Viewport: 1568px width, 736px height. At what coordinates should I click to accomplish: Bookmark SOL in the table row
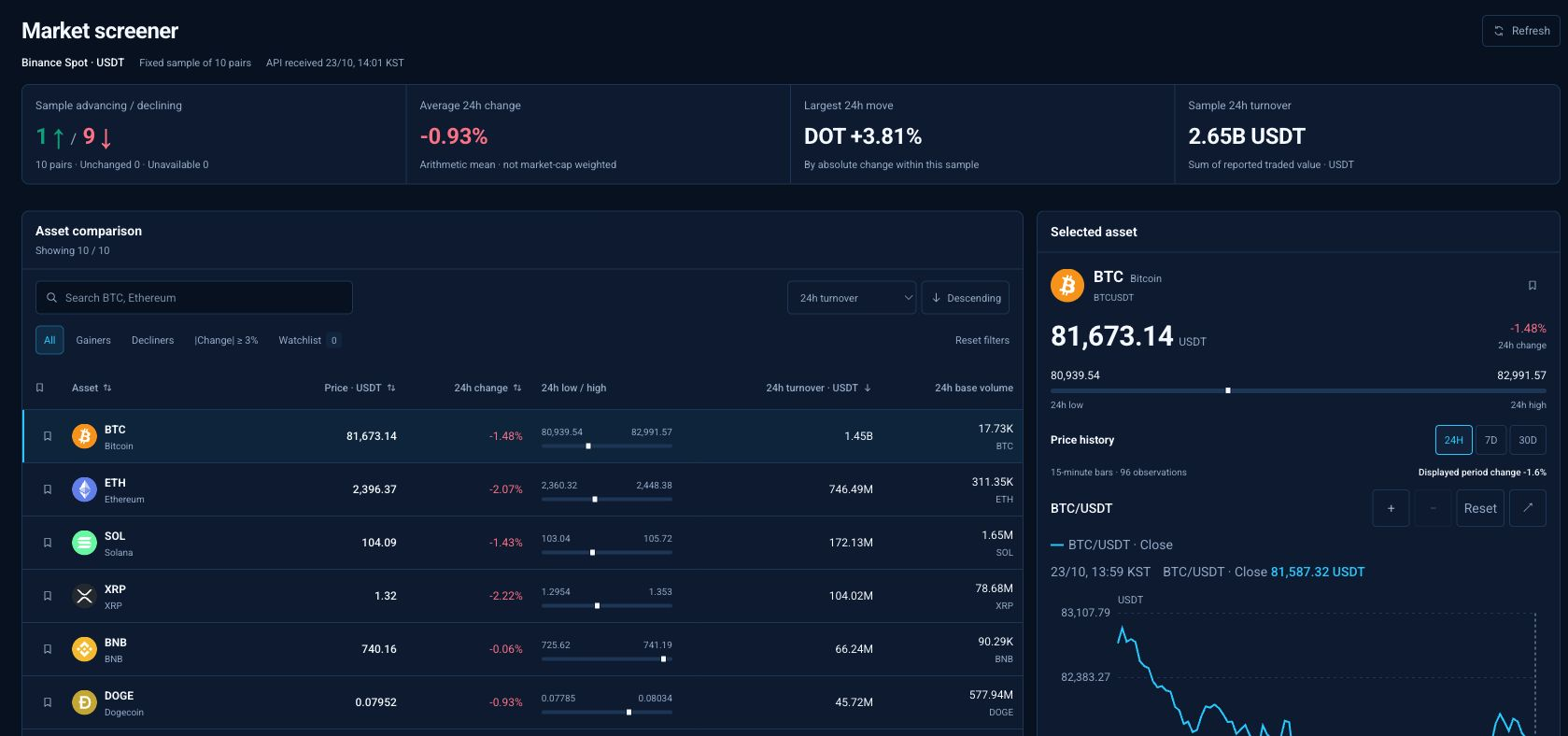(48, 543)
